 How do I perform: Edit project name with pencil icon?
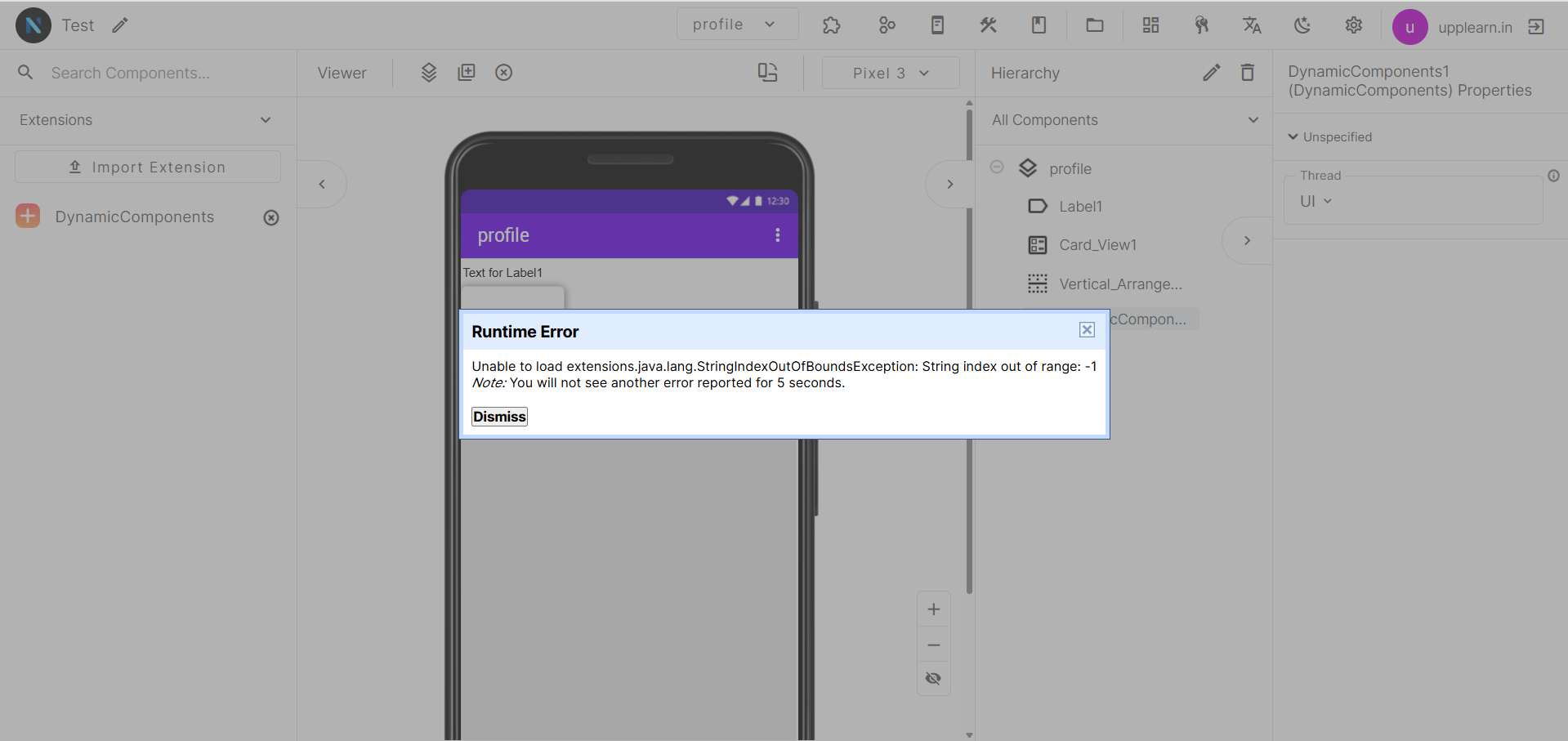[x=120, y=25]
